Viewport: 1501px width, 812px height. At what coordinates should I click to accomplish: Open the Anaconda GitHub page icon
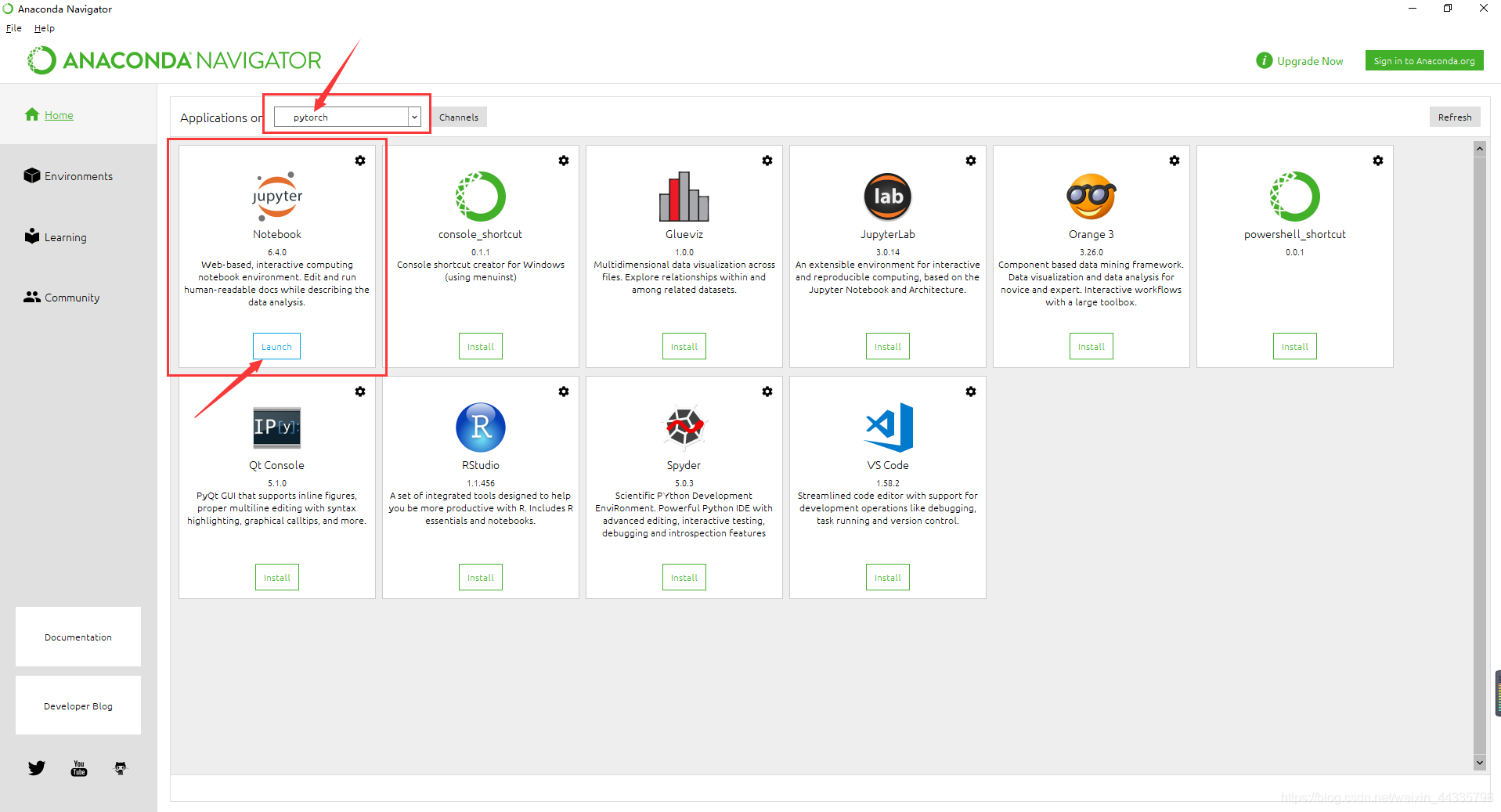point(120,768)
